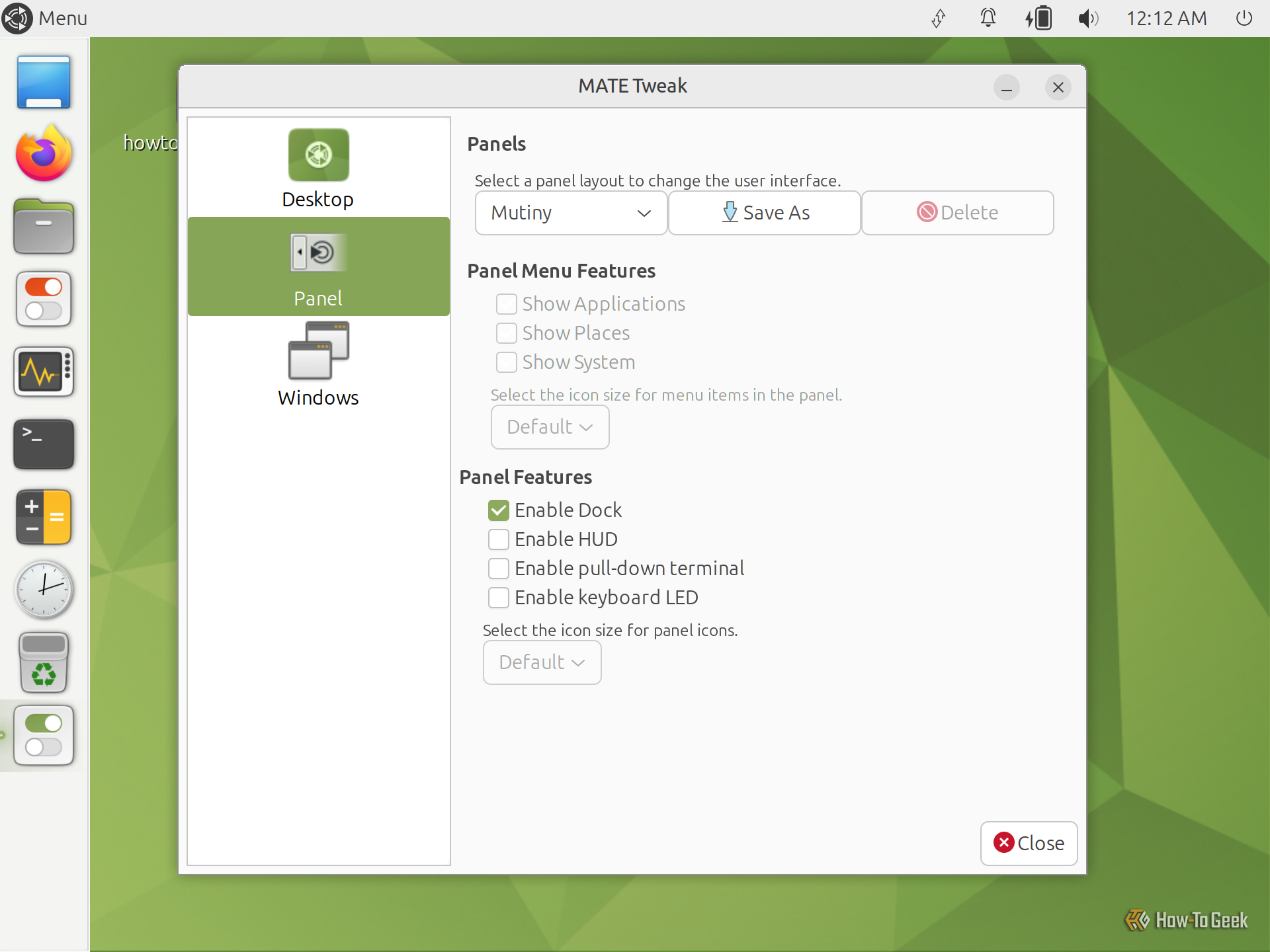Toggle the Show Places checkbox

[x=507, y=333]
